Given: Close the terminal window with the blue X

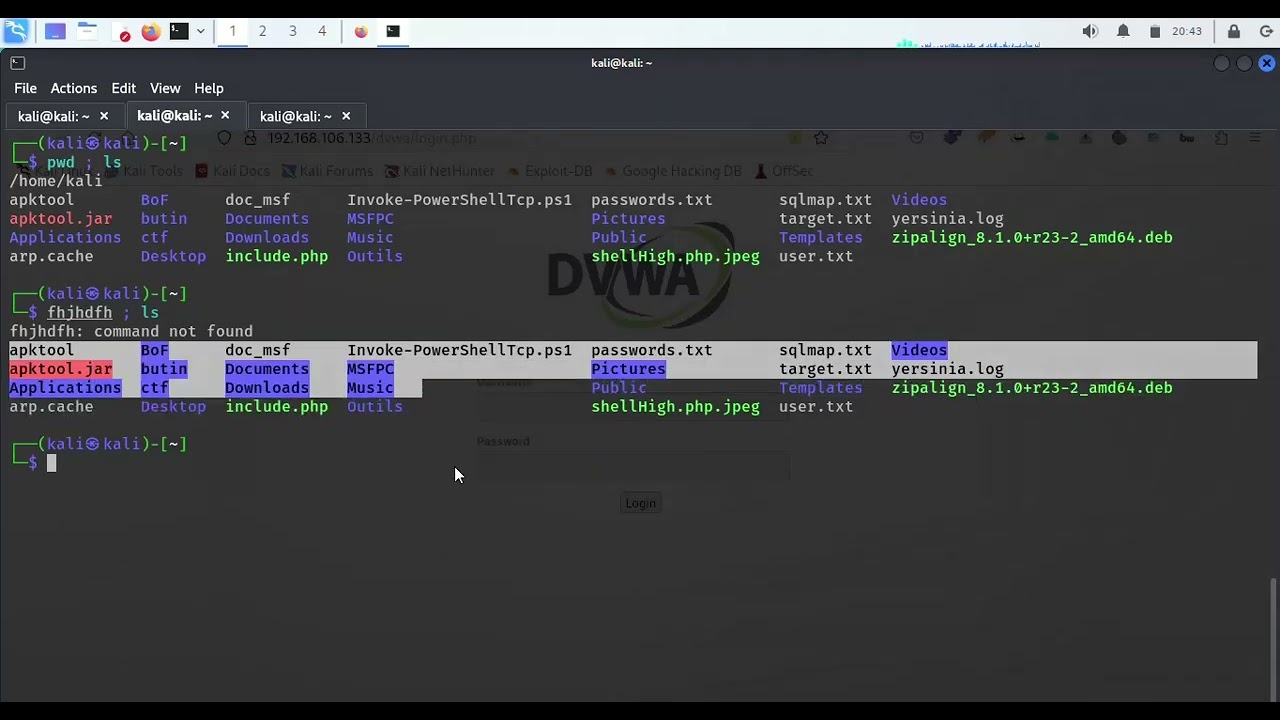Looking at the screenshot, I should tap(1267, 63).
